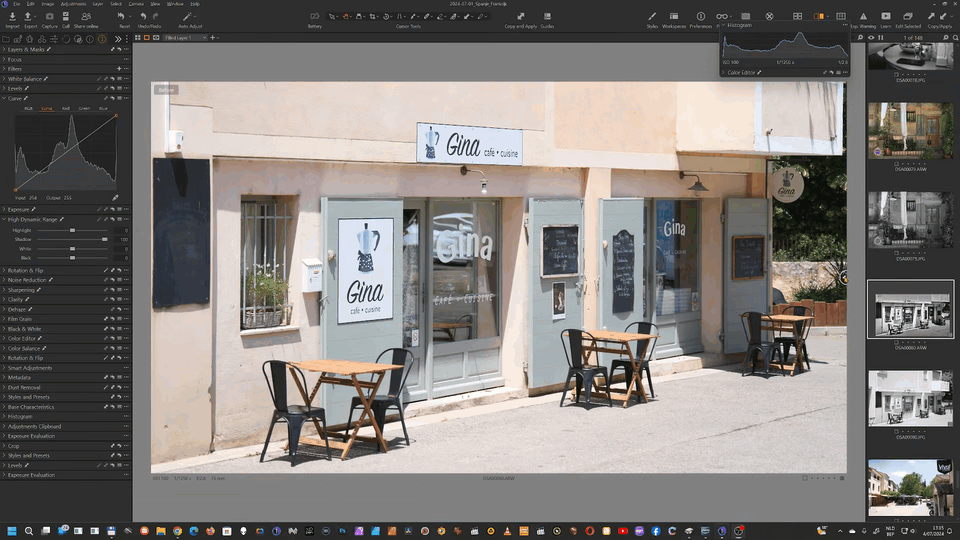
Task: Open Windows search in the taskbar
Action: click(29, 531)
